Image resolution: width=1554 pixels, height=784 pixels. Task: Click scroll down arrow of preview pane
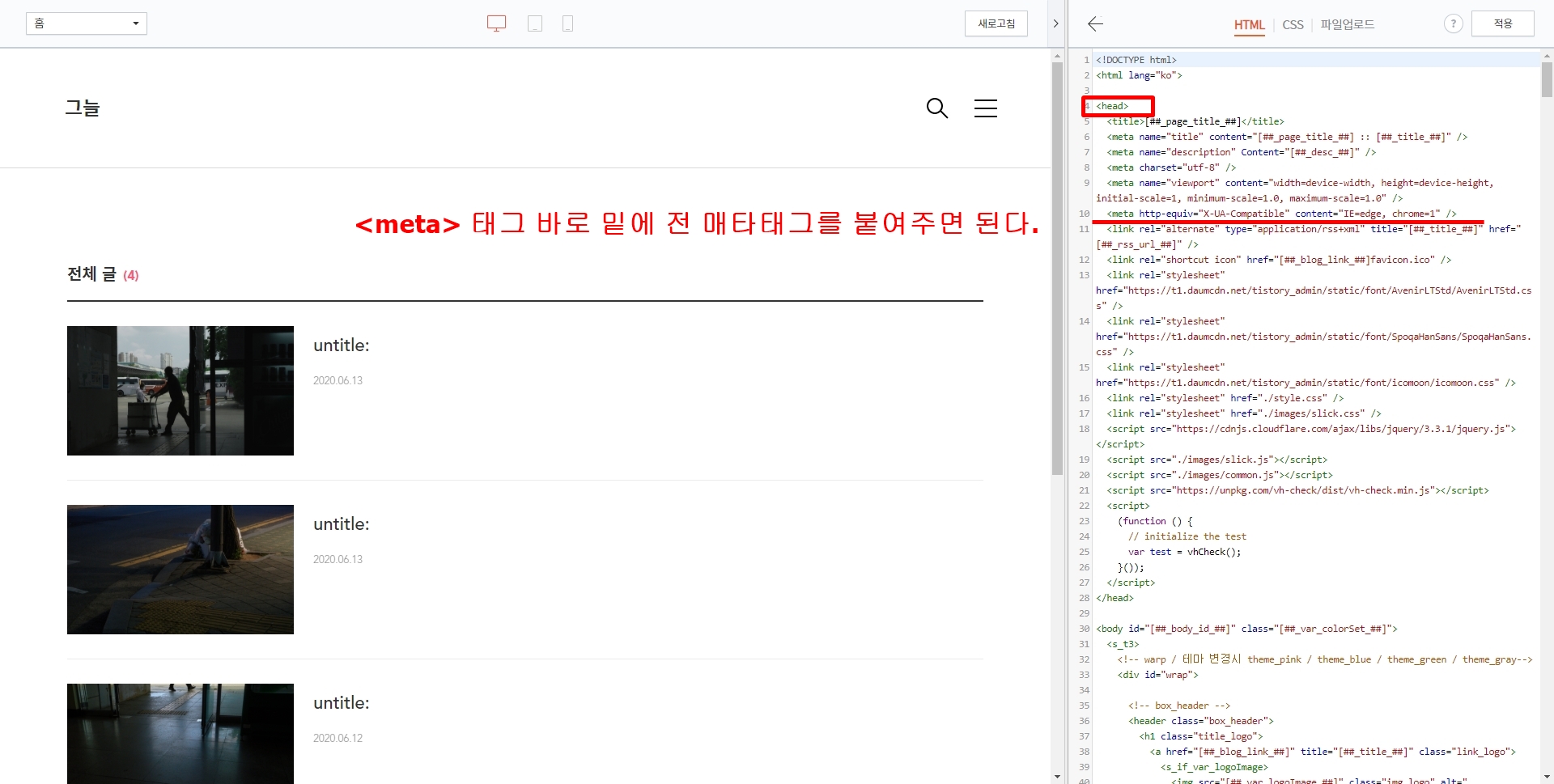tap(1057, 777)
